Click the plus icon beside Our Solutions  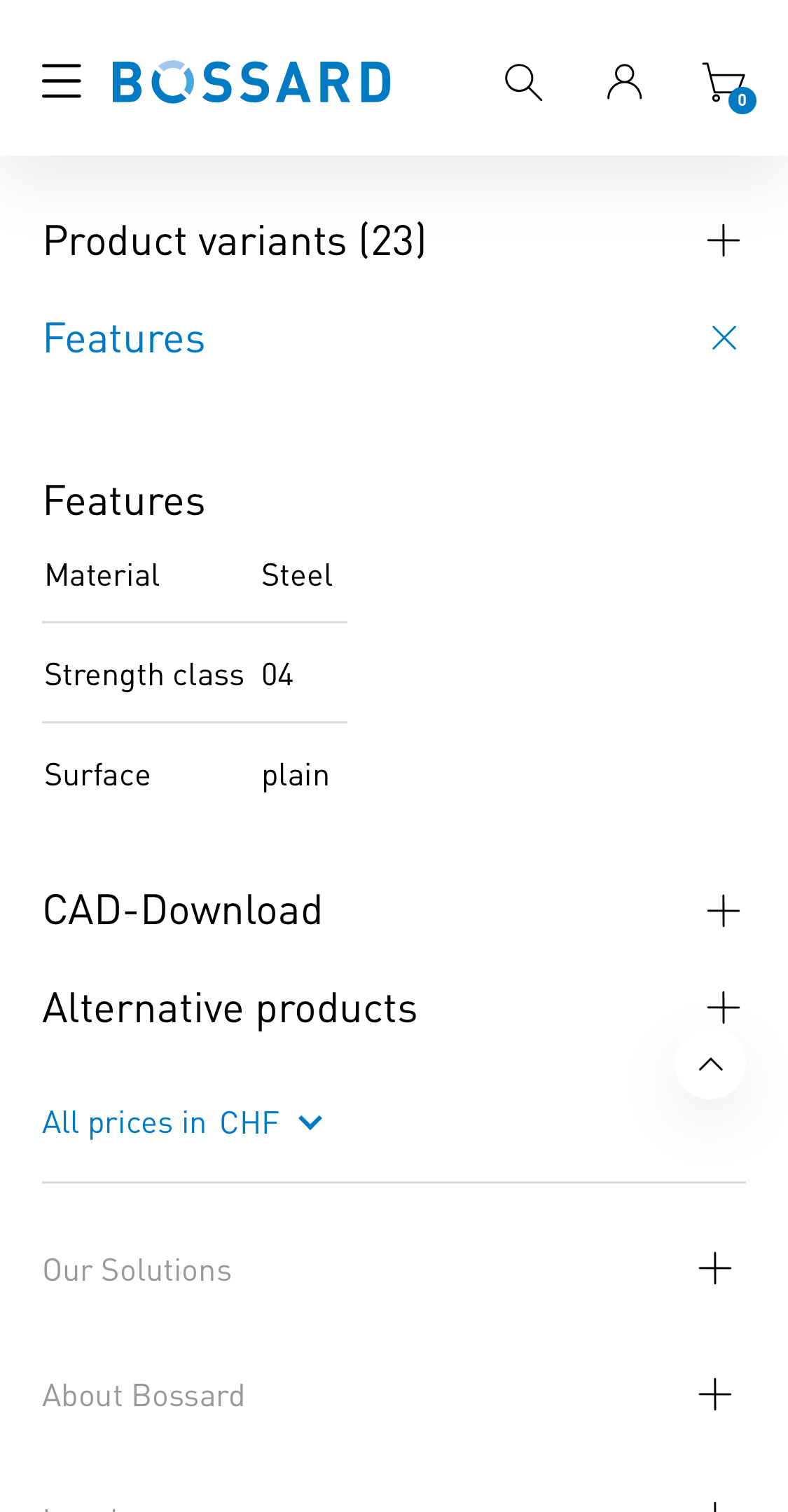[714, 1268]
